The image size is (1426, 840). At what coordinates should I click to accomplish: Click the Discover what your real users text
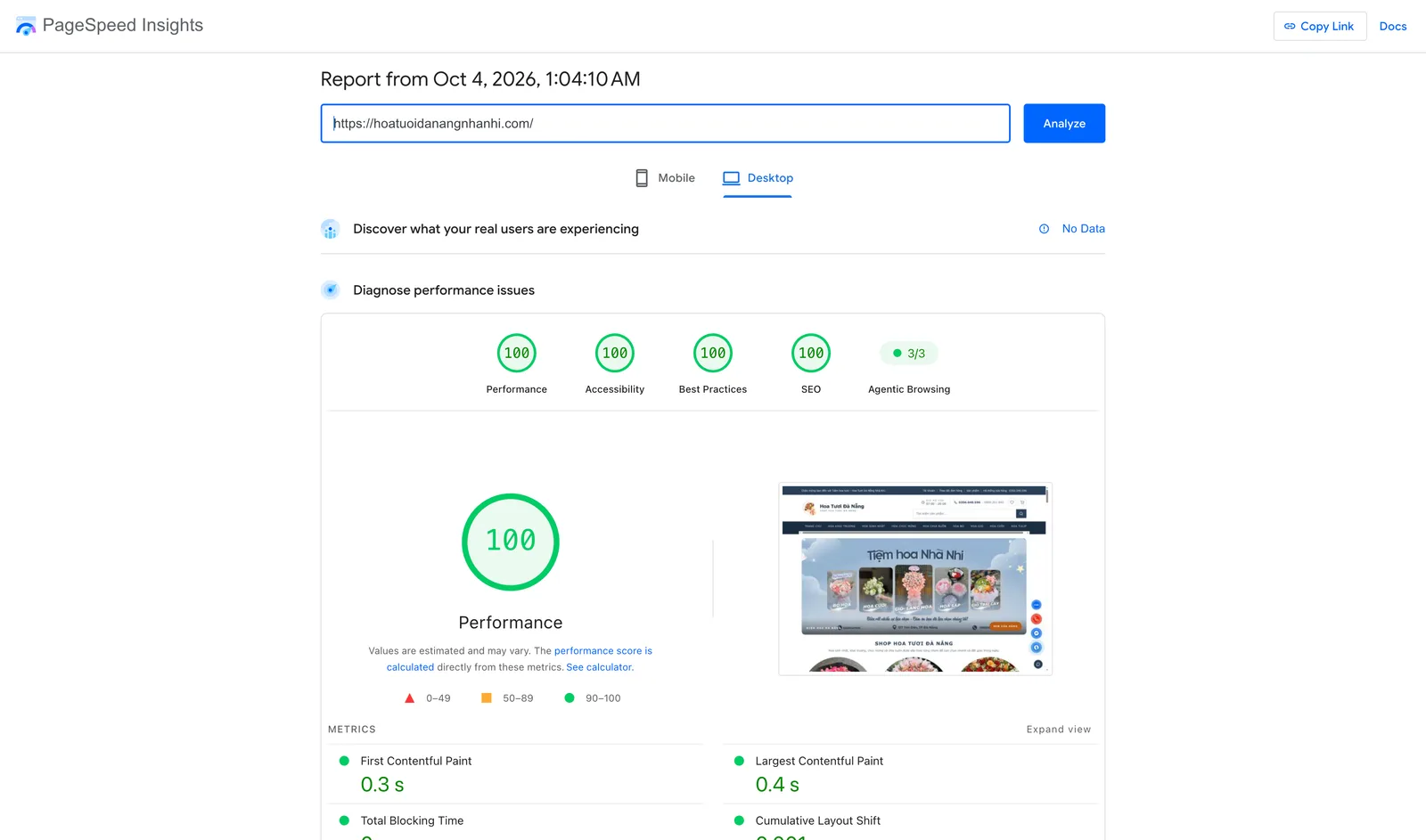(496, 229)
